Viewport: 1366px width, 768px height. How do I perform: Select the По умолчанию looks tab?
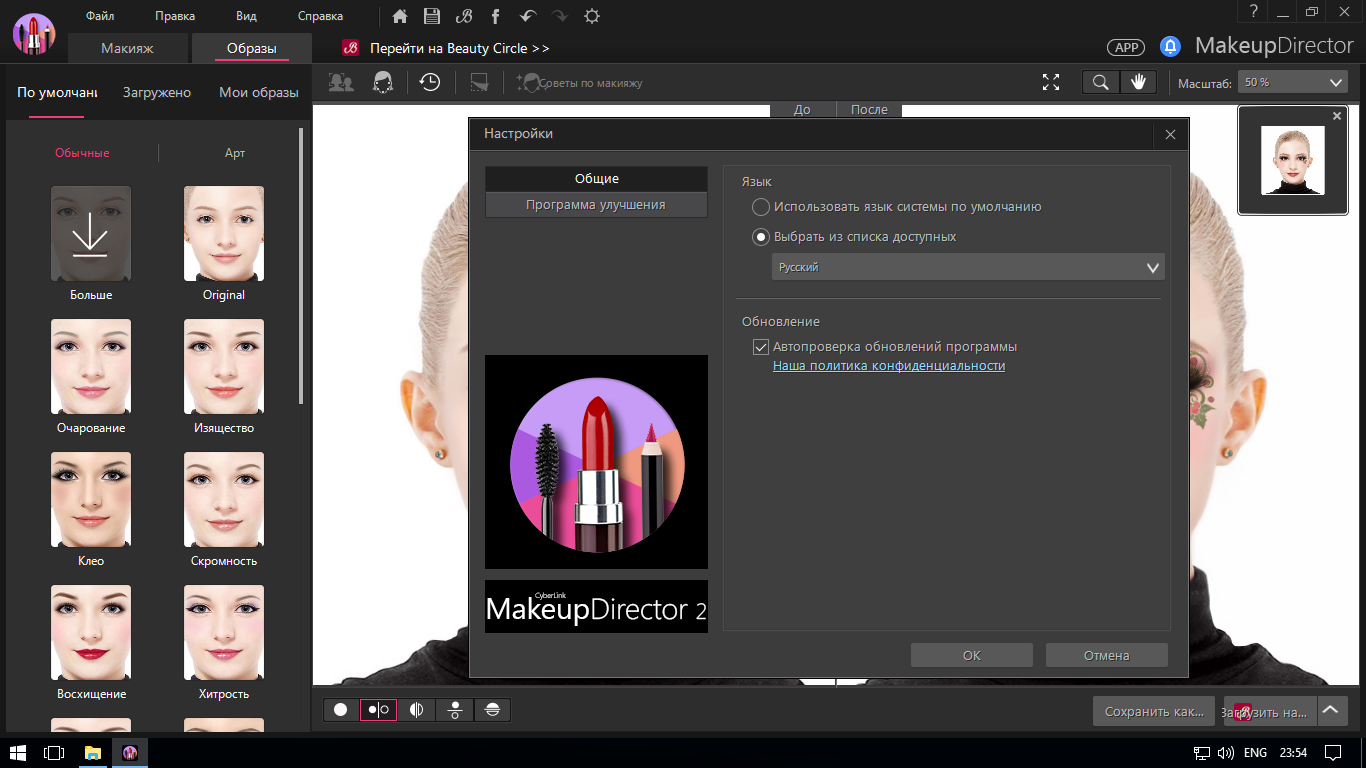[57, 92]
